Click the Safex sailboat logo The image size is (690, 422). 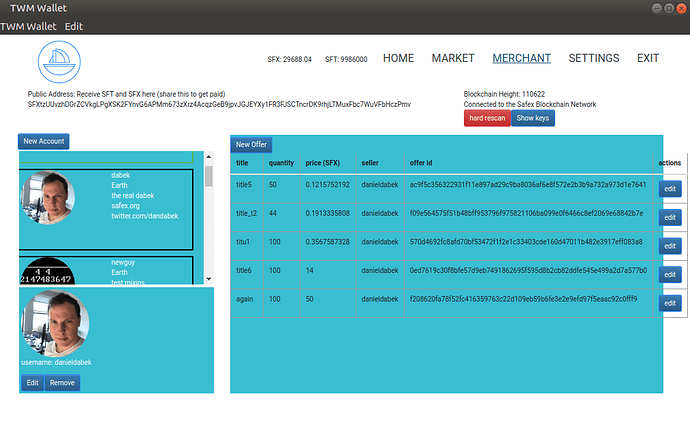(x=59, y=62)
